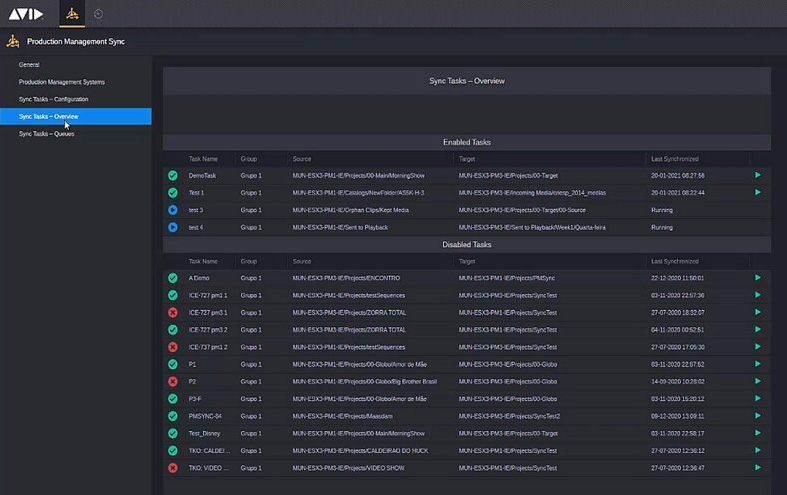Run the DemoTask sync task
The image size is (787, 495).
(x=758, y=175)
